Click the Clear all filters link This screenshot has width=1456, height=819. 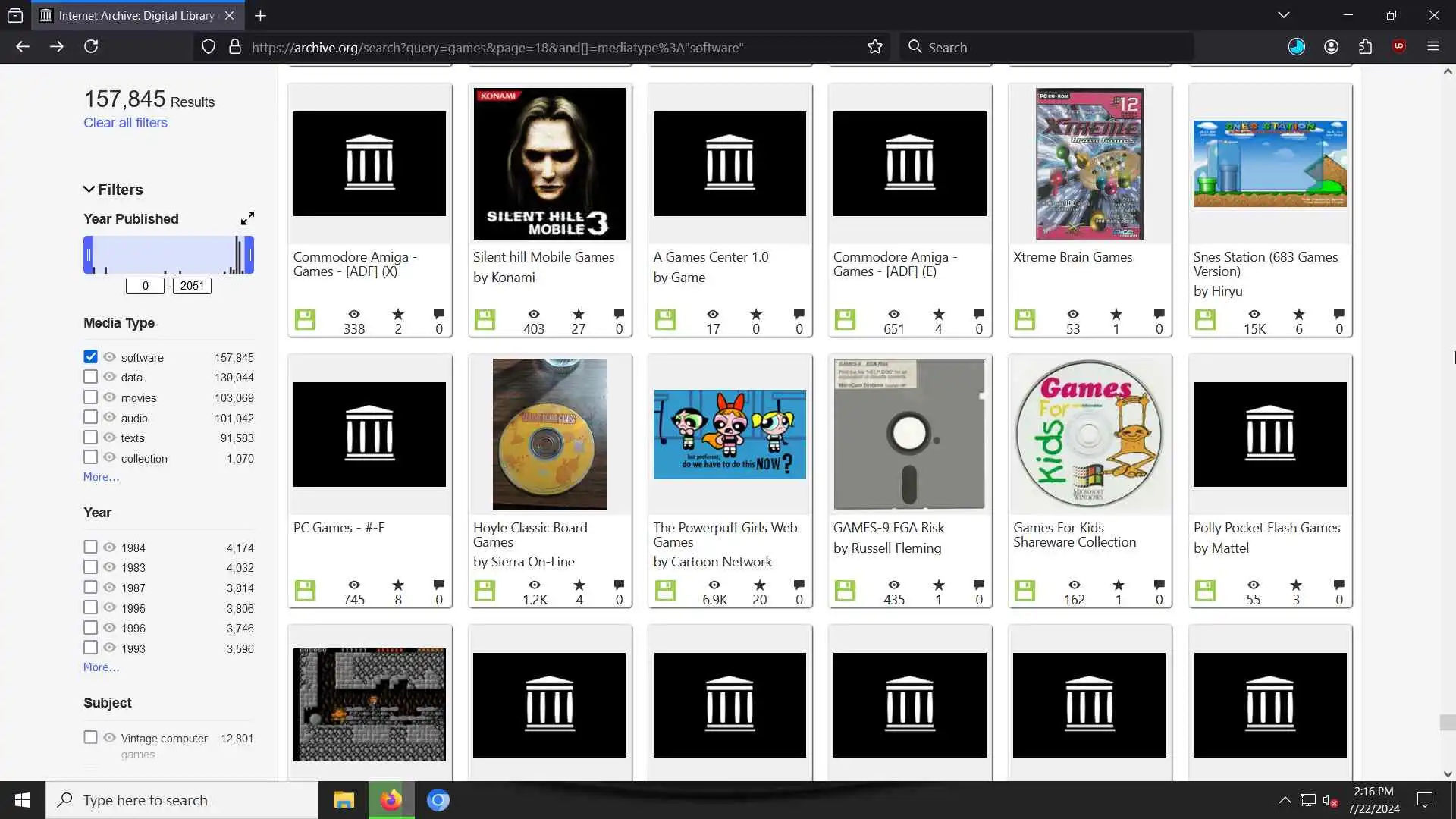125,123
